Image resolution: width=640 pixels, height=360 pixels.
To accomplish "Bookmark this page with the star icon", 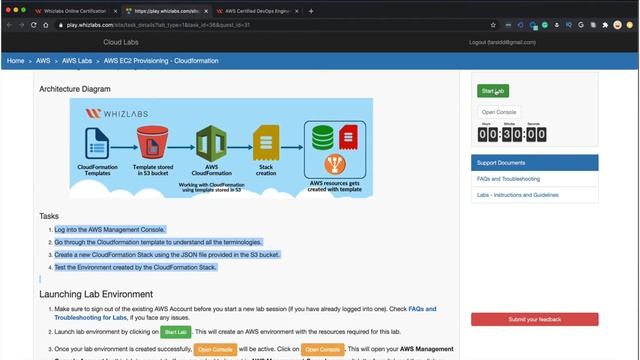I will coord(493,25).
